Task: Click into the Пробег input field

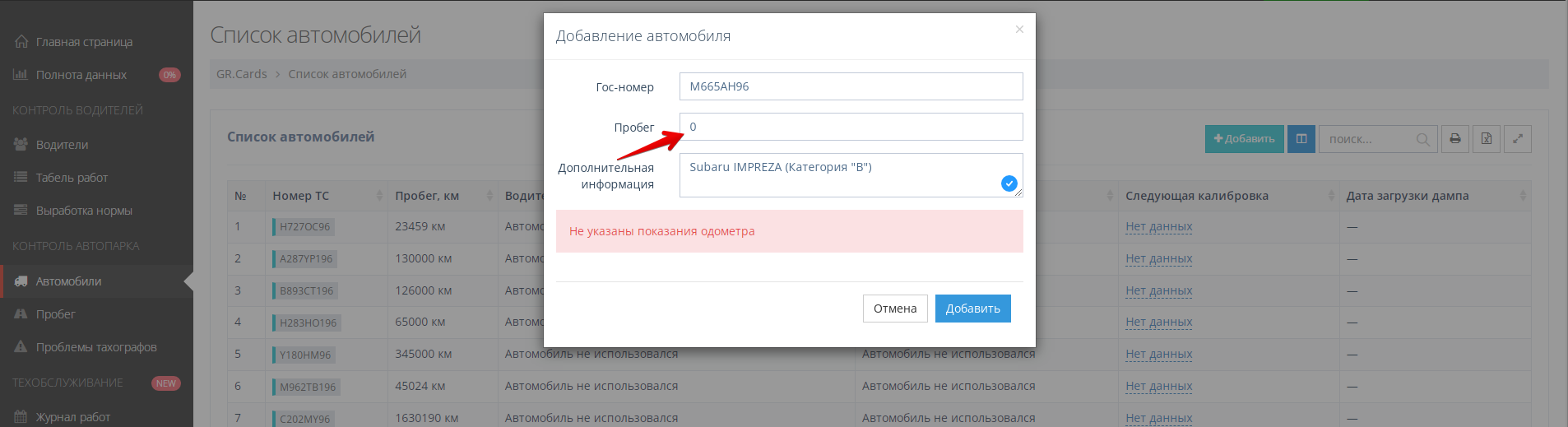Action: 851,127
